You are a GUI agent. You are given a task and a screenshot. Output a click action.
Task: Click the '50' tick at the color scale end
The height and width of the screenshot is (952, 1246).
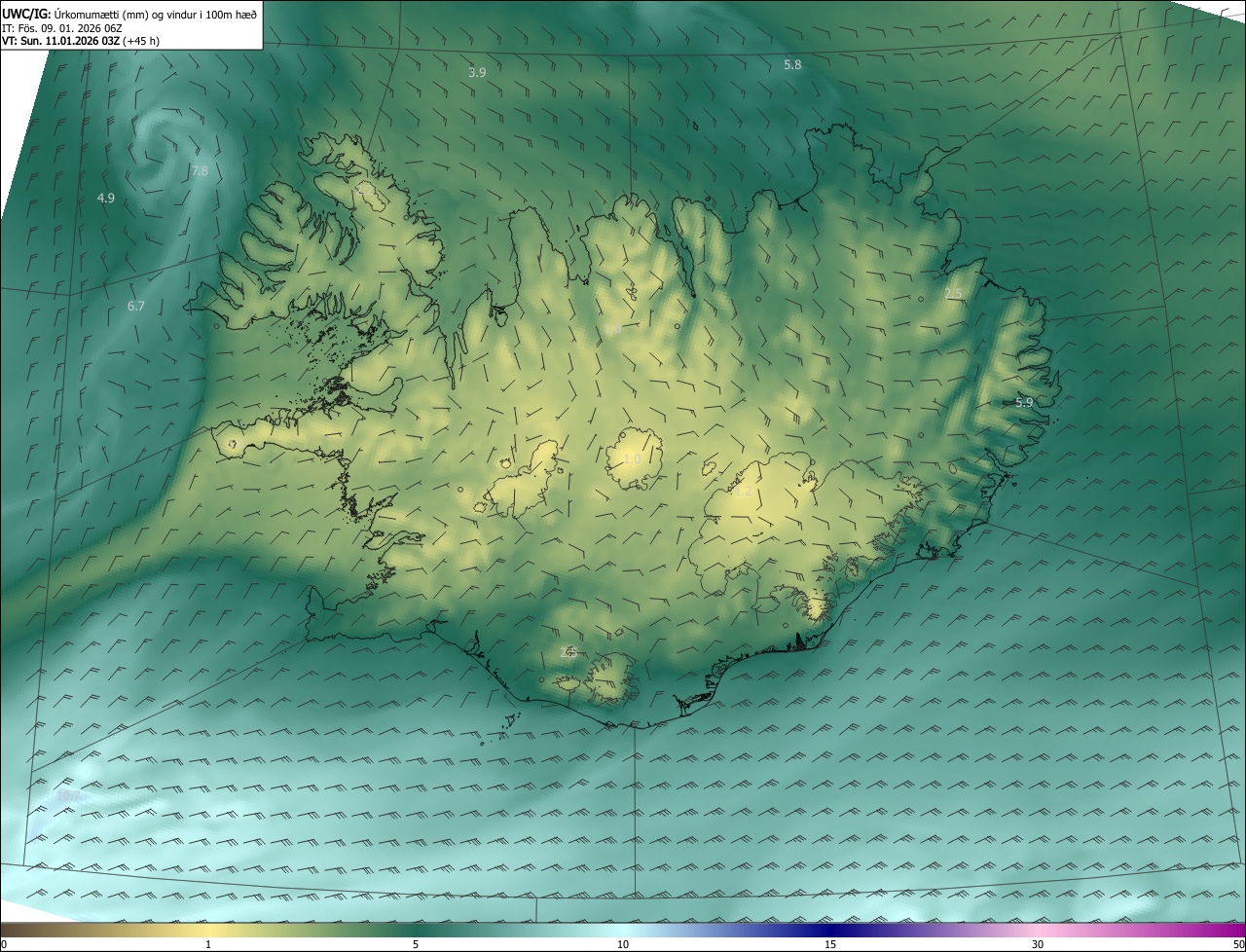tap(1237, 944)
